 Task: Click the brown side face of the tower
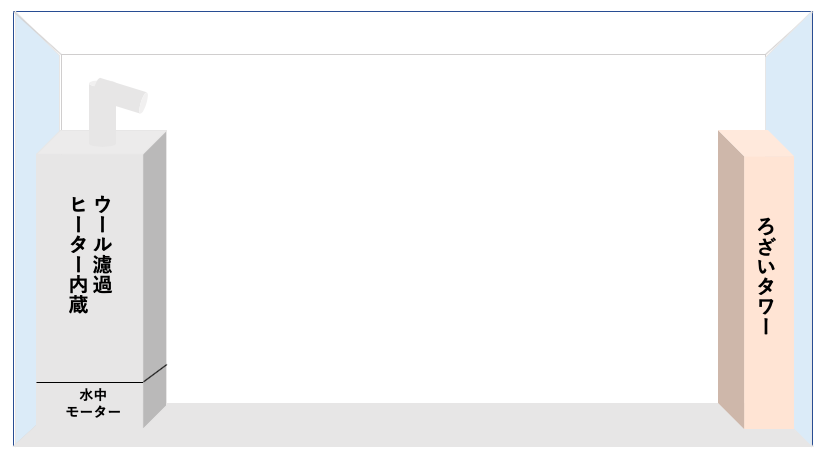click(731, 279)
